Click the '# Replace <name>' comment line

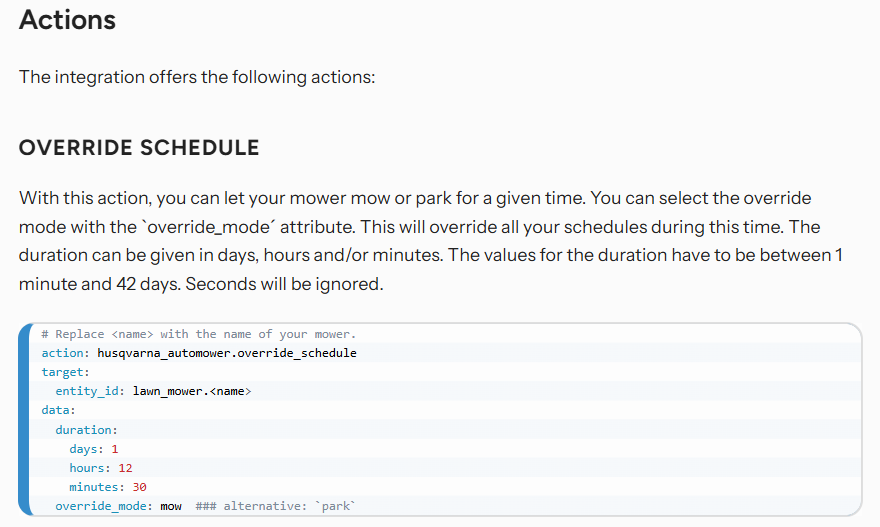pos(199,334)
